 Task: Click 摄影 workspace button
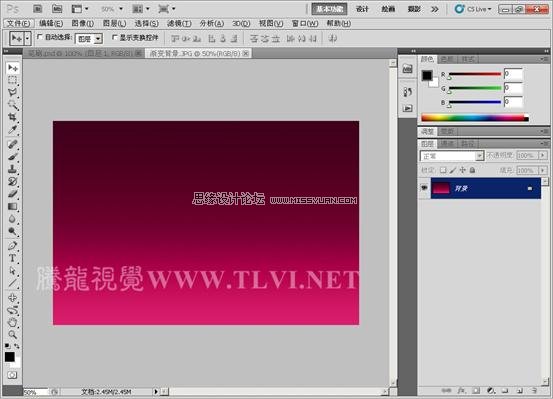coord(414,9)
